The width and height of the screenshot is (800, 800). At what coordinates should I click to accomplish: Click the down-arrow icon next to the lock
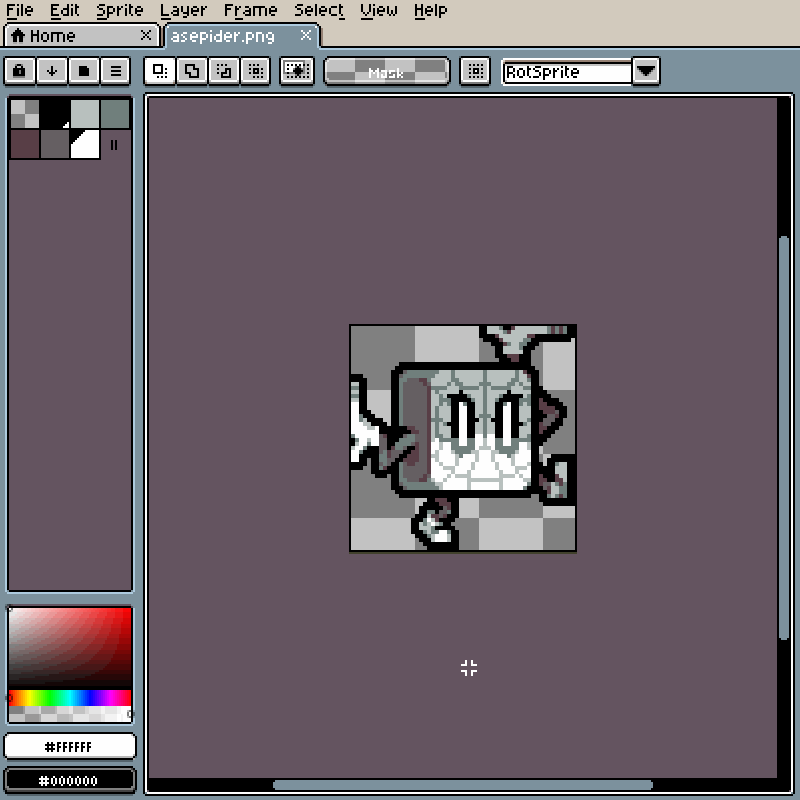[52, 71]
